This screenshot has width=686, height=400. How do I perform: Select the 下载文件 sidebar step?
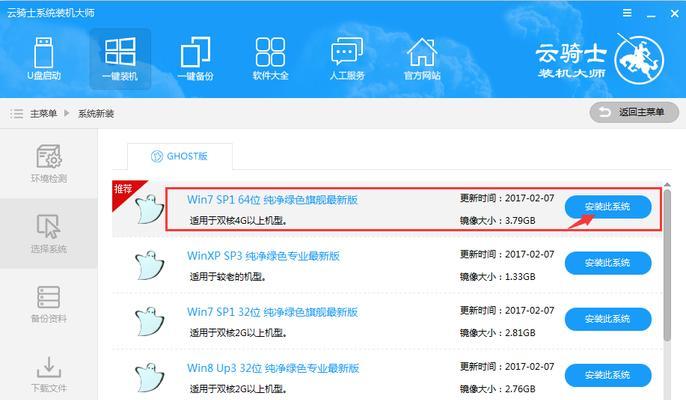(49, 374)
